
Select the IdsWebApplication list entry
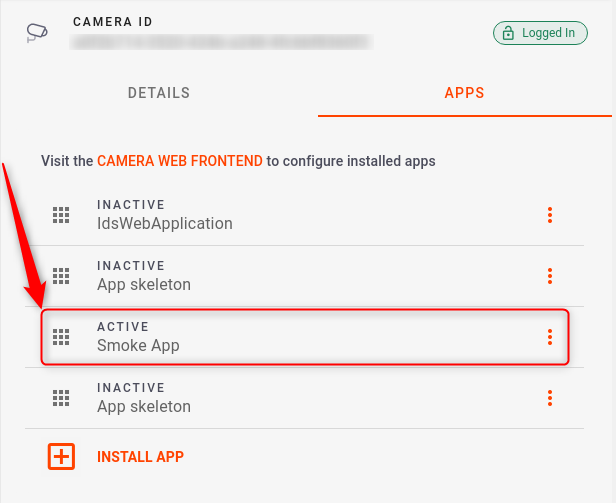click(304, 215)
